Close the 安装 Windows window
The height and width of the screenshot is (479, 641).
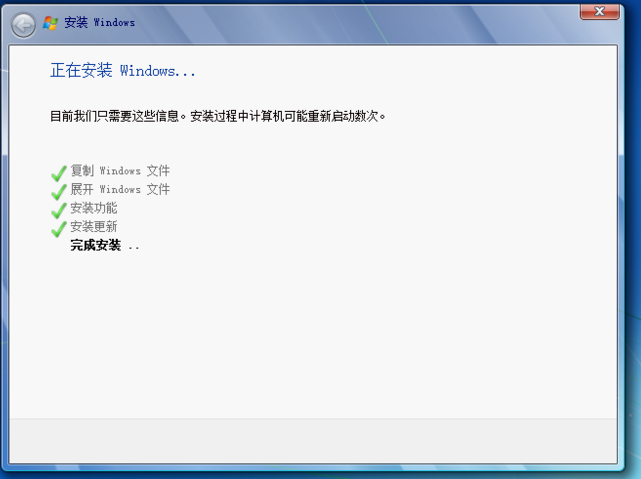click(599, 11)
